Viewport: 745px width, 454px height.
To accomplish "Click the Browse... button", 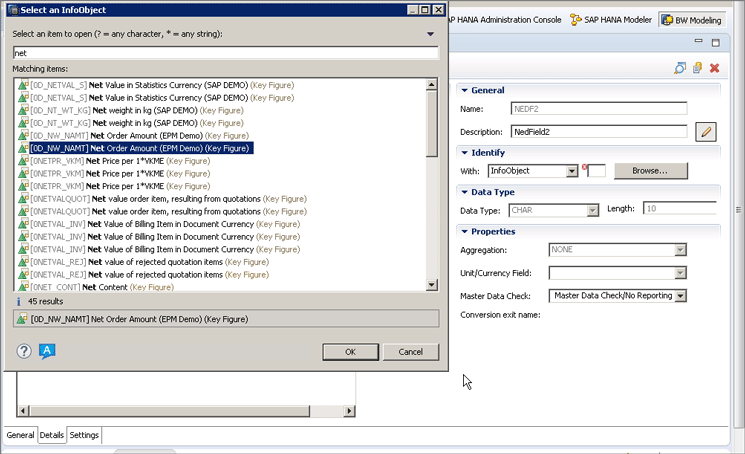I will [649, 171].
